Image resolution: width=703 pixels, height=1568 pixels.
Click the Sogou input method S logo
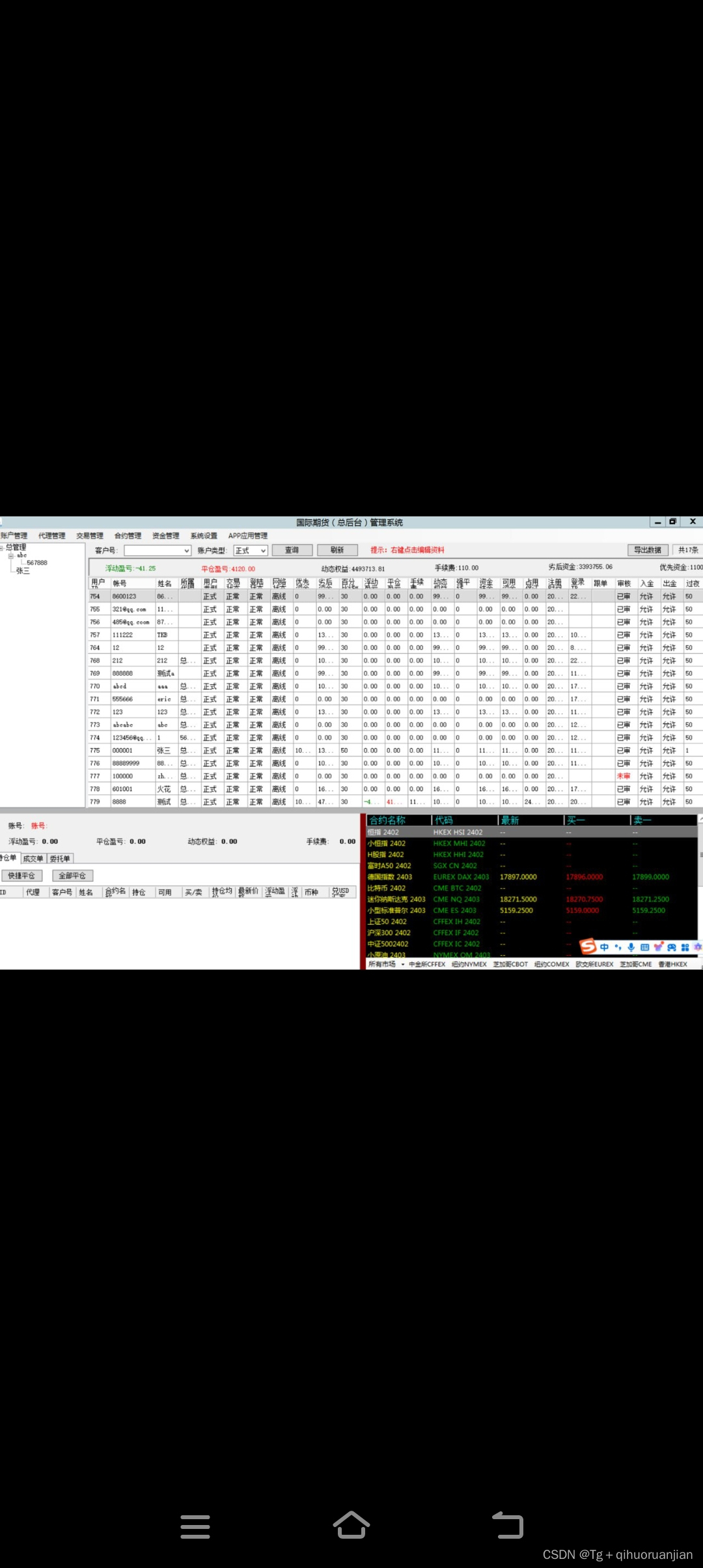588,946
